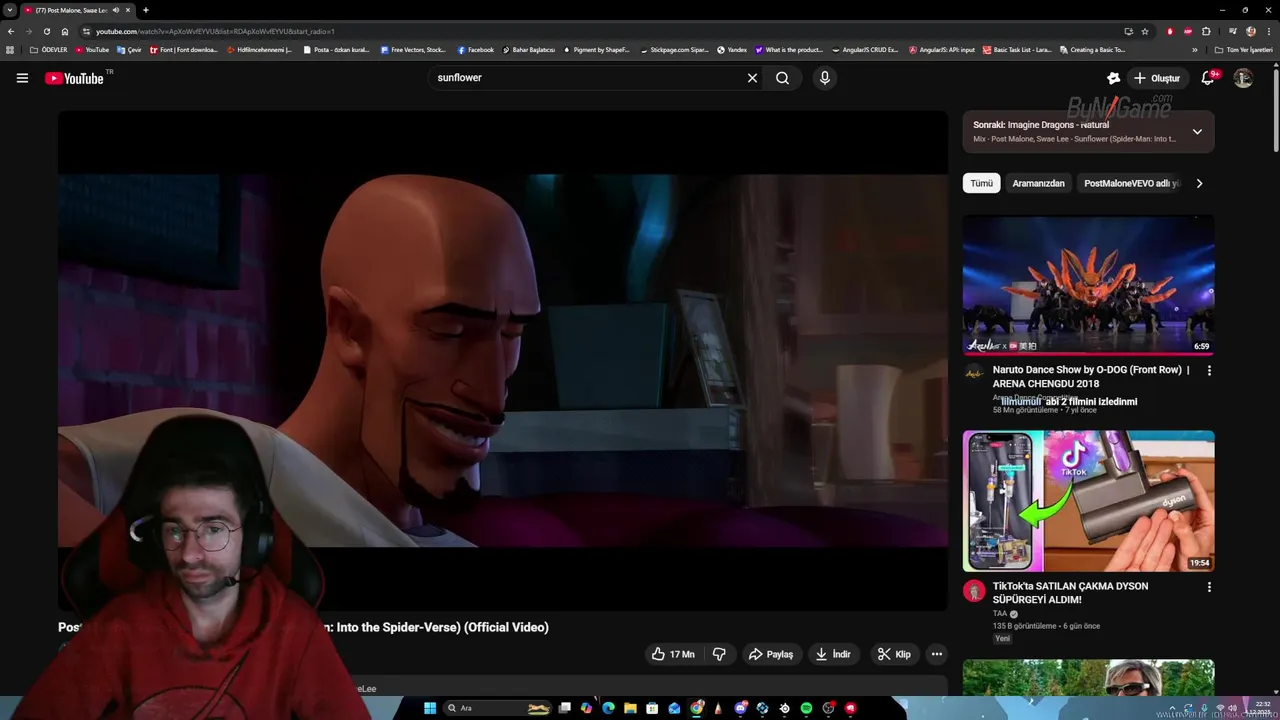Open the Tüm Yer İşaretleri folder
1280x720 pixels.
click(1245, 49)
